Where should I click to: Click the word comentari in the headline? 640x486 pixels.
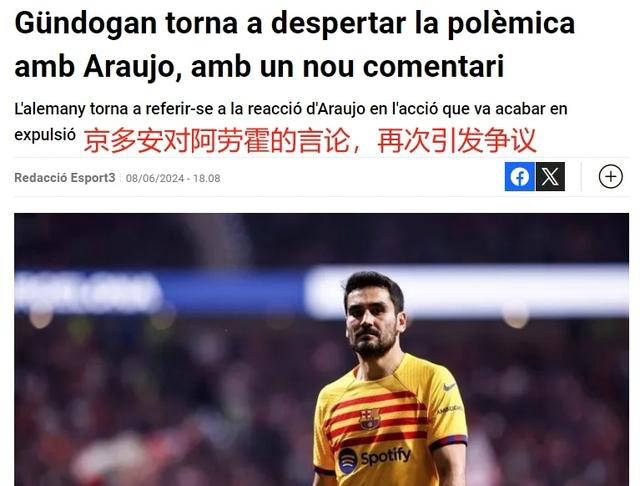coord(433,67)
